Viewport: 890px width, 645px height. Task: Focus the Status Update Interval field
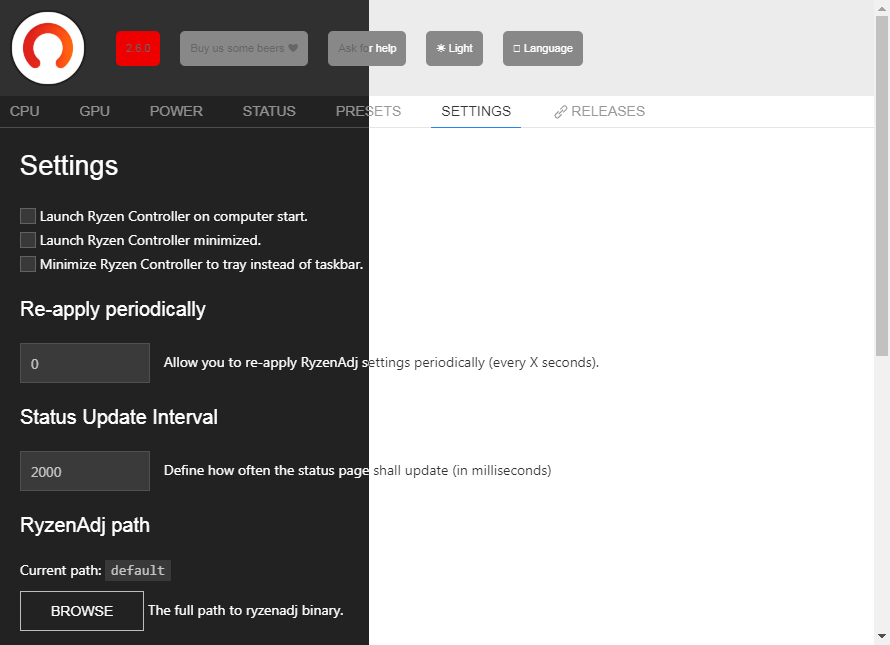pyautogui.click(x=85, y=471)
